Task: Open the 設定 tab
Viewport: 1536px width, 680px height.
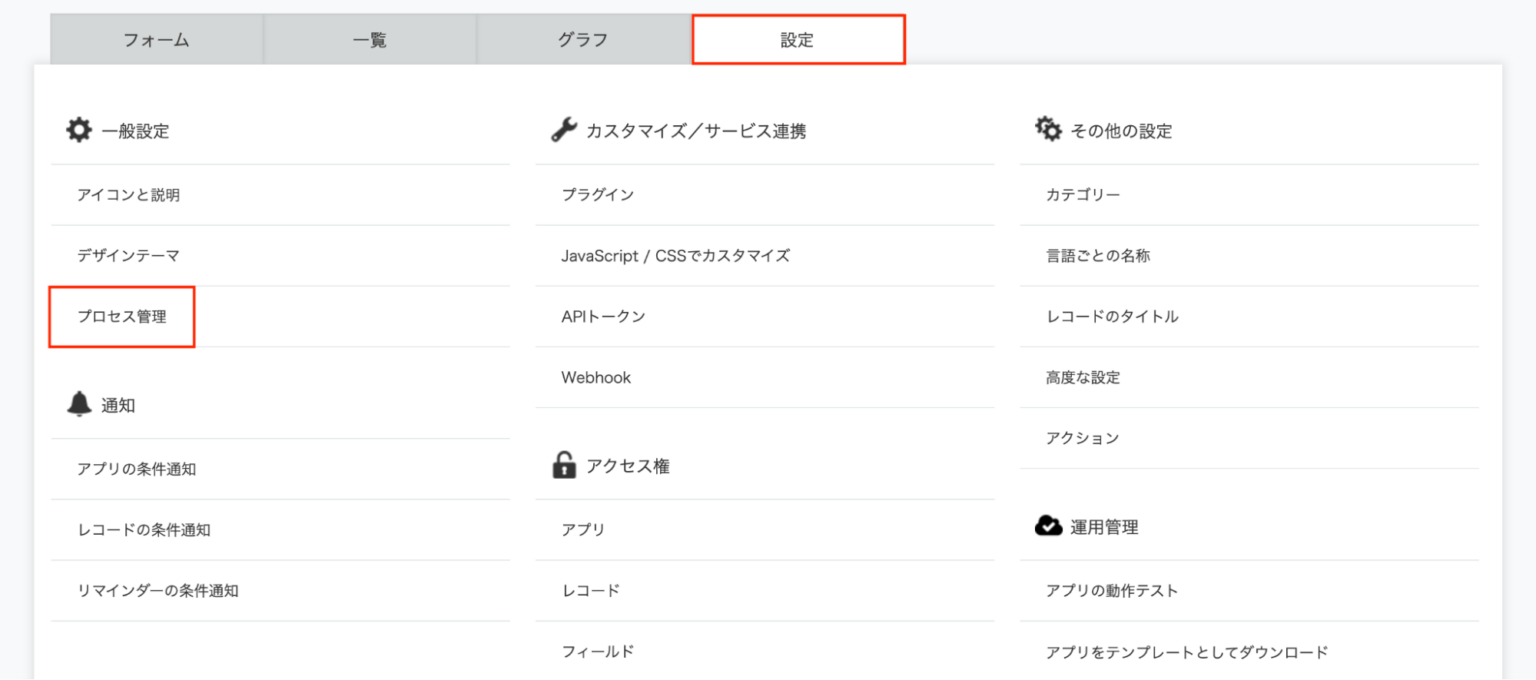Action: click(798, 40)
